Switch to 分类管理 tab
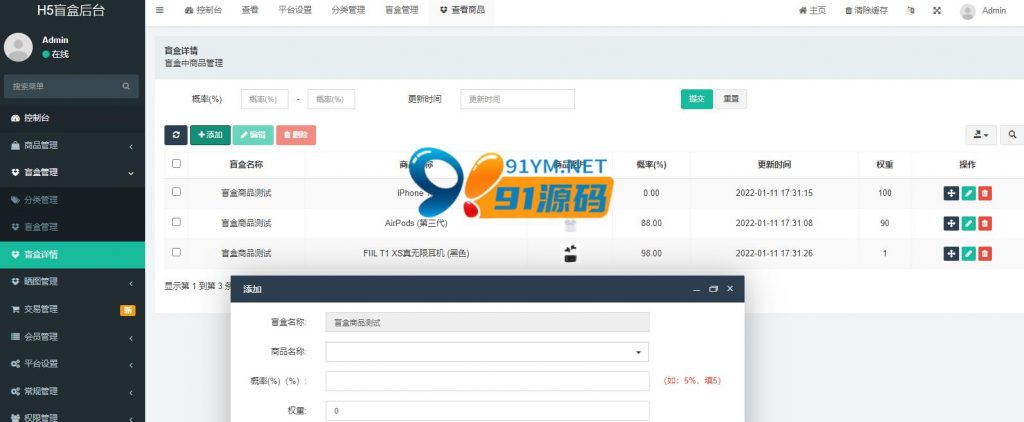1024x422 pixels. (348, 10)
